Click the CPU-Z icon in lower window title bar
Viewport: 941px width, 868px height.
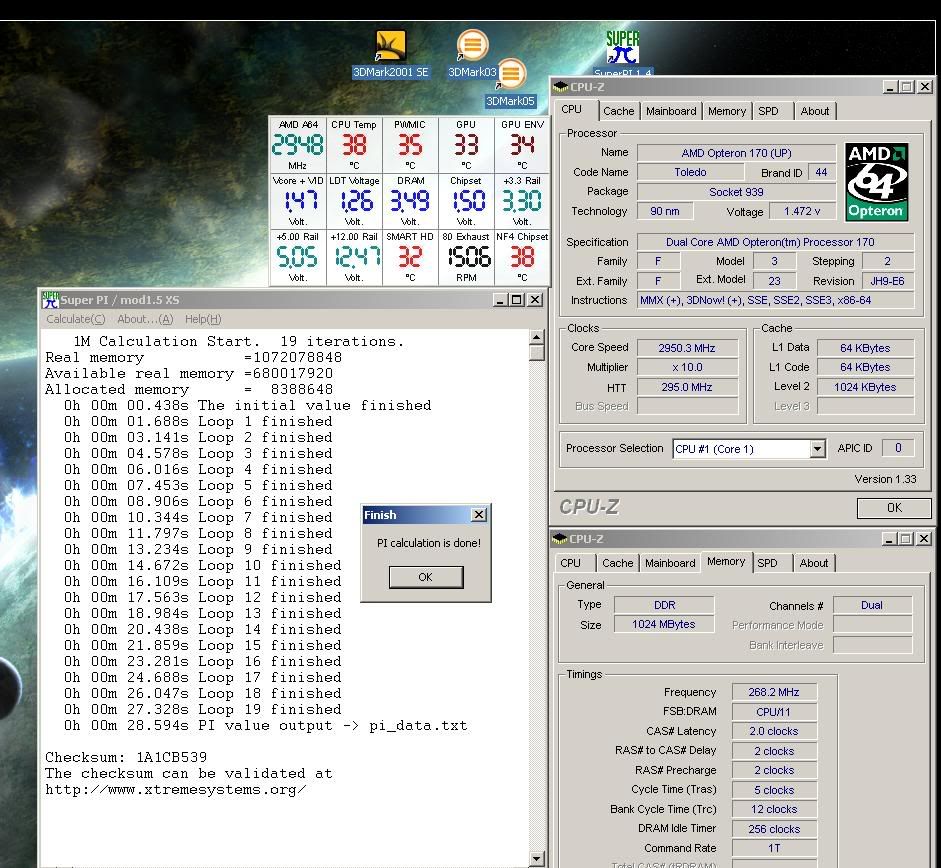pyautogui.click(x=560, y=539)
